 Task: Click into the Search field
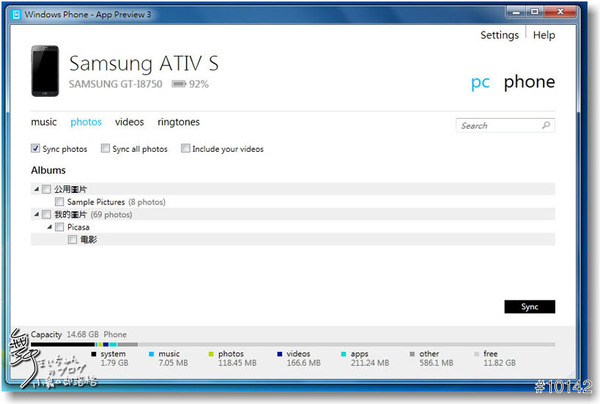(x=505, y=125)
